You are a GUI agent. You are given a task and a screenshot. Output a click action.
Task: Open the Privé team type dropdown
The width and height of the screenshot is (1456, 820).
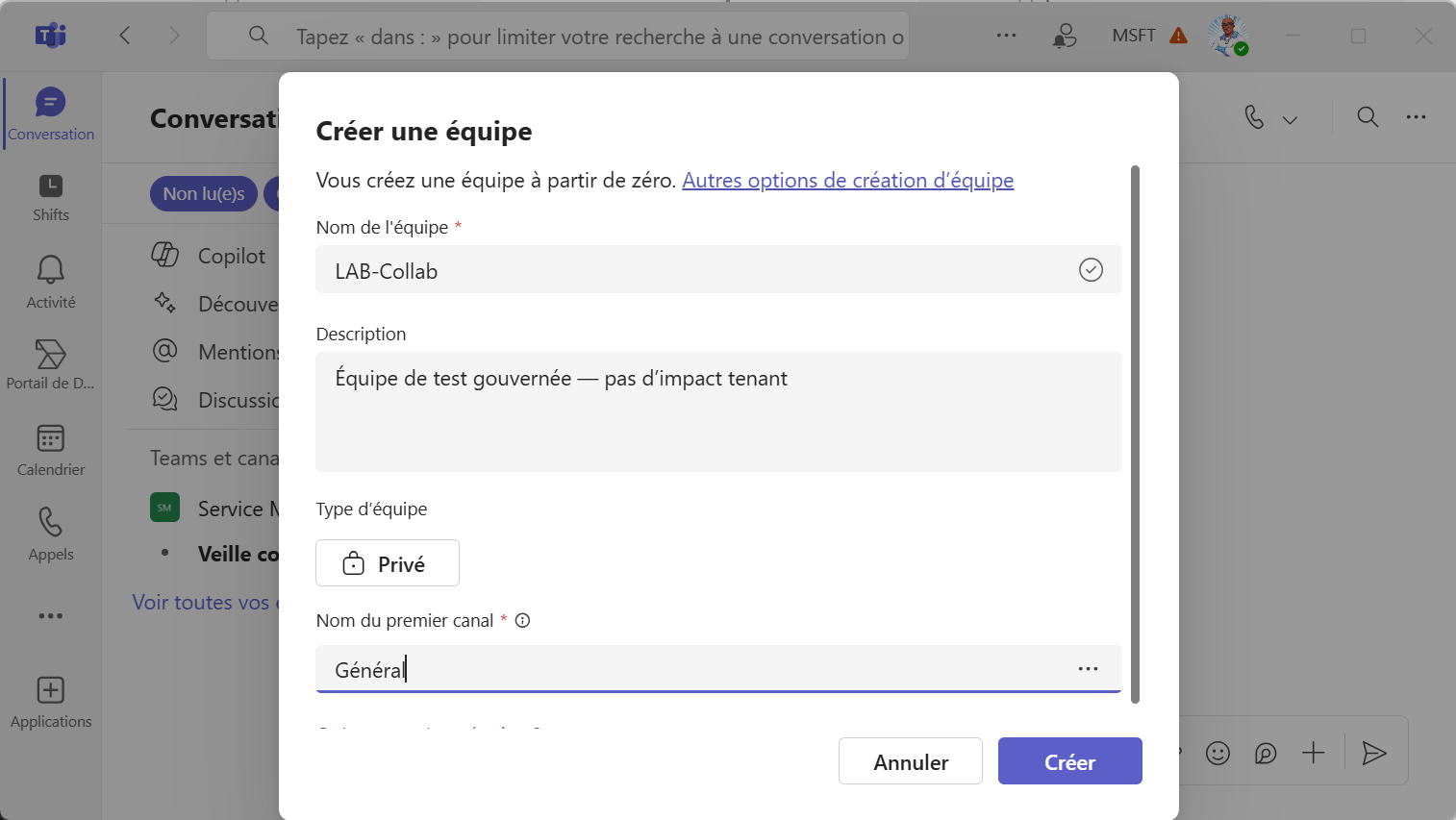(x=387, y=563)
